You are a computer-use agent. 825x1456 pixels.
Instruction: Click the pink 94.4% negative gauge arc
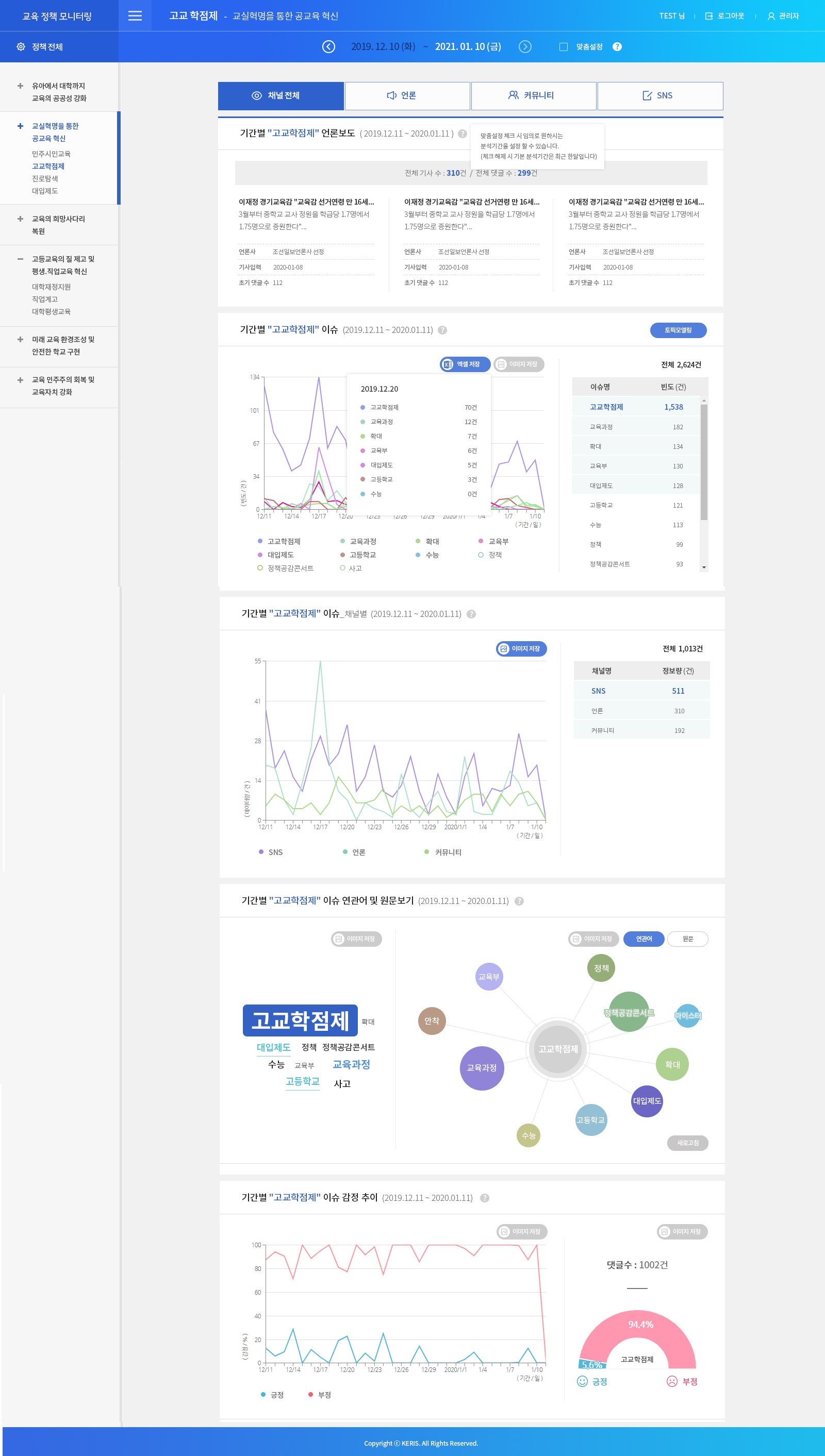tap(640, 1324)
